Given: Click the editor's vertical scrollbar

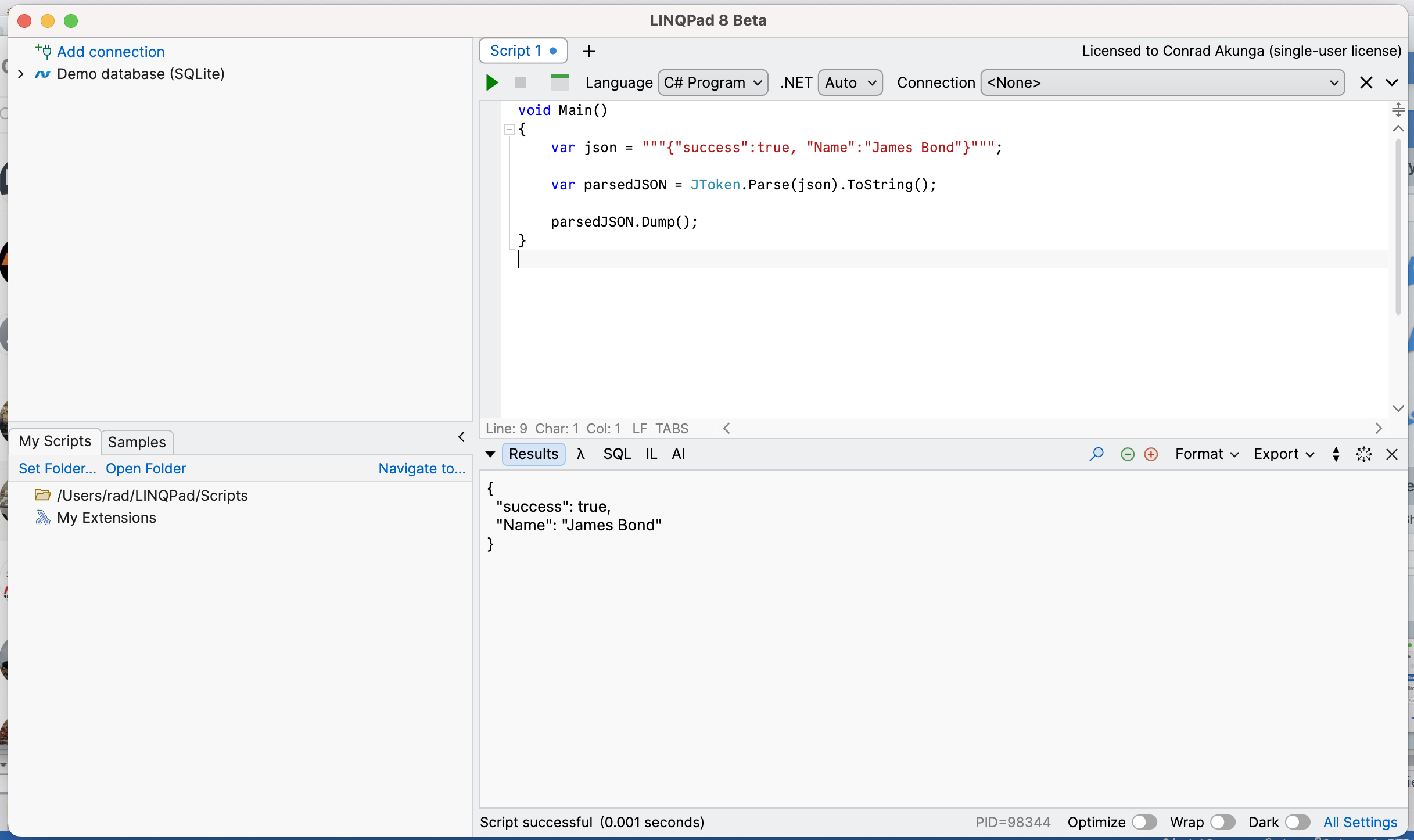Looking at the screenshot, I should (x=1398, y=227).
